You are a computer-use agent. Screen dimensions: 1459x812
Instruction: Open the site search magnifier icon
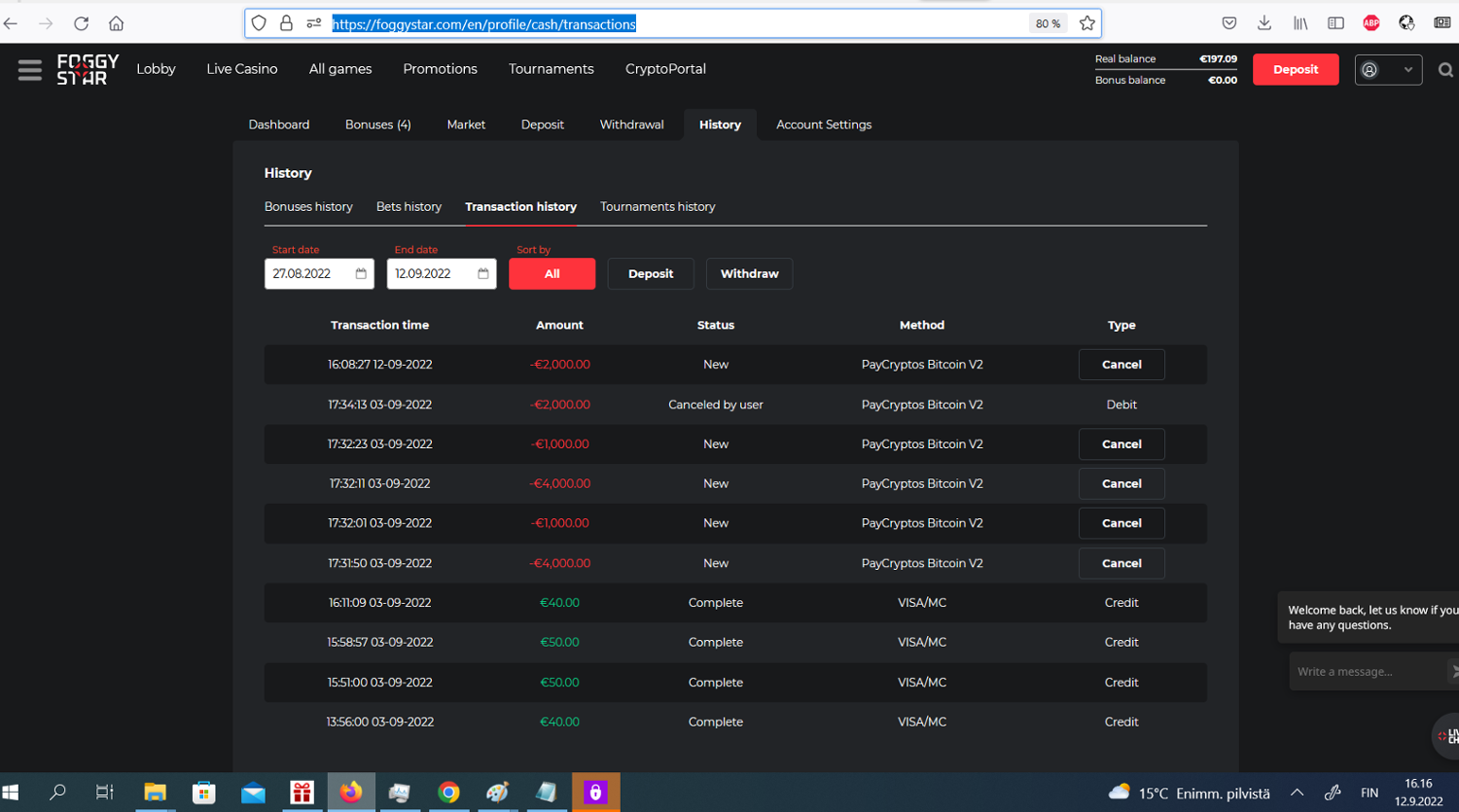1445,70
